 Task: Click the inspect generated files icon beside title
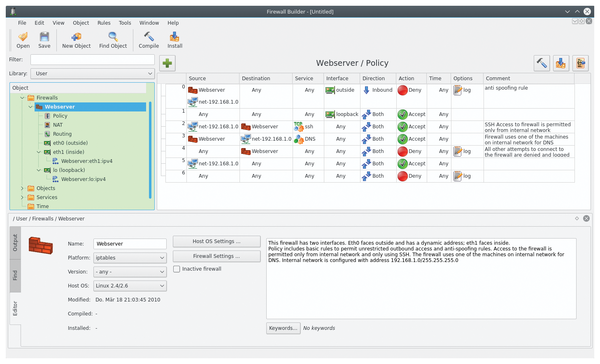click(580, 63)
